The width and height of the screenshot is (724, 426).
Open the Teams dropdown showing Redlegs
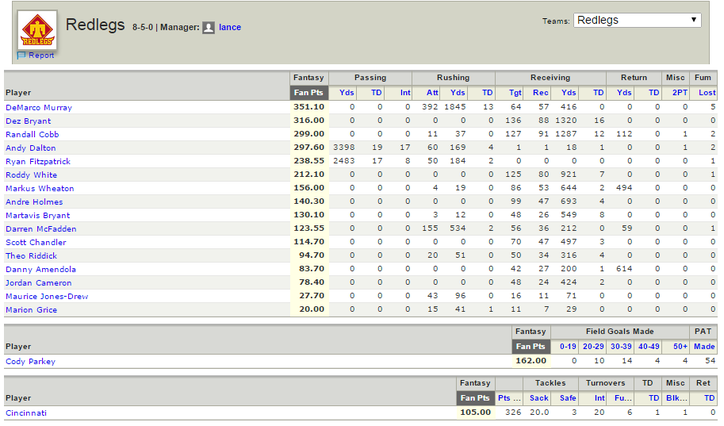click(637, 20)
